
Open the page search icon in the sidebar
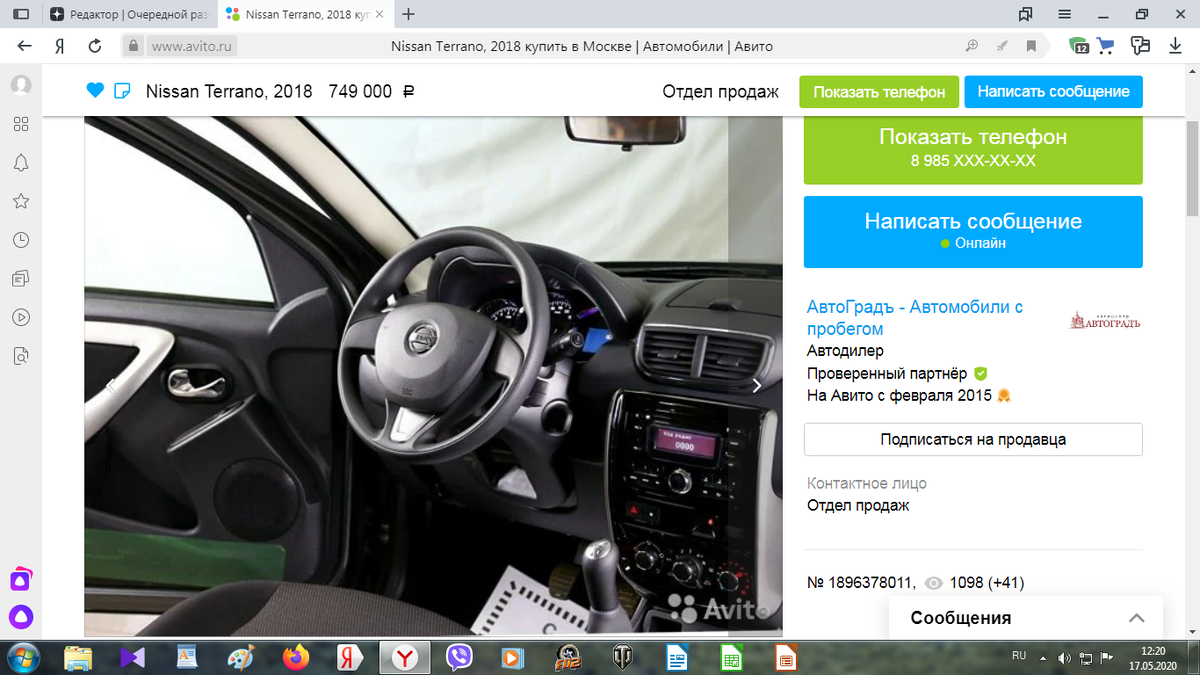tap(20, 356)
